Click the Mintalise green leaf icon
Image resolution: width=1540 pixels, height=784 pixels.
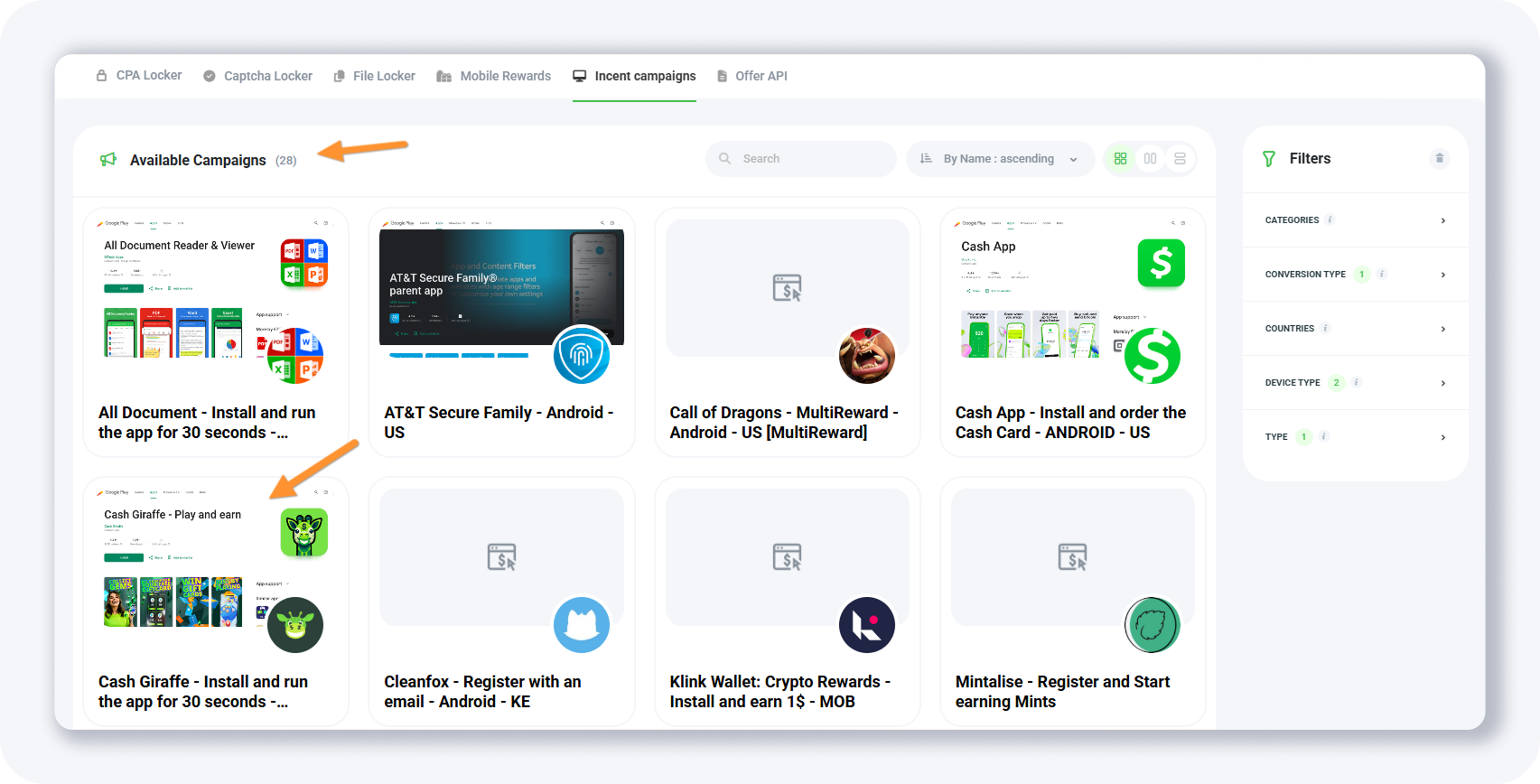[1152, 625]
